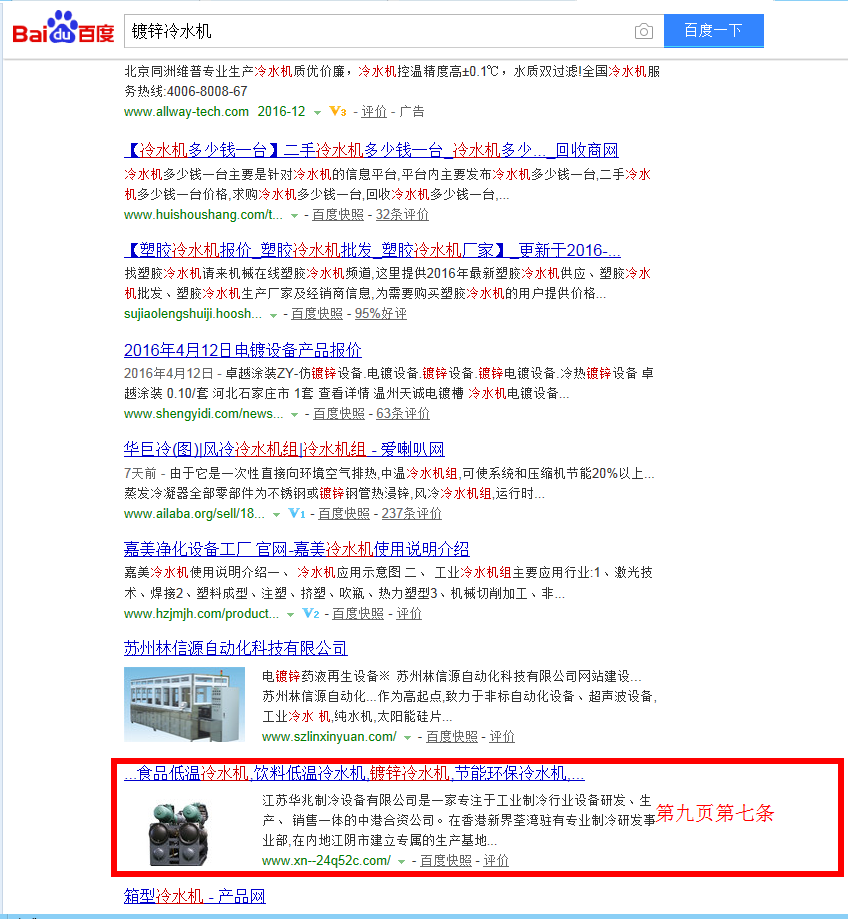Click the 评价 link for allway-tech.com
The width and height of the screenshot is (848, 919).
pos(374,111)
